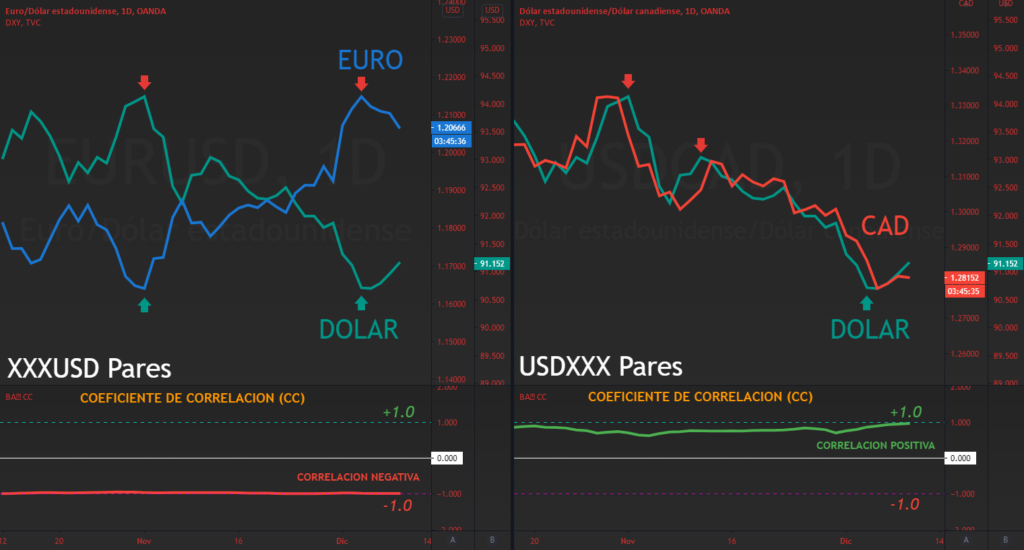Toggle the B scale button on the left chart
This screenshot has width=1024, height=550.
[x=492, y=540]
